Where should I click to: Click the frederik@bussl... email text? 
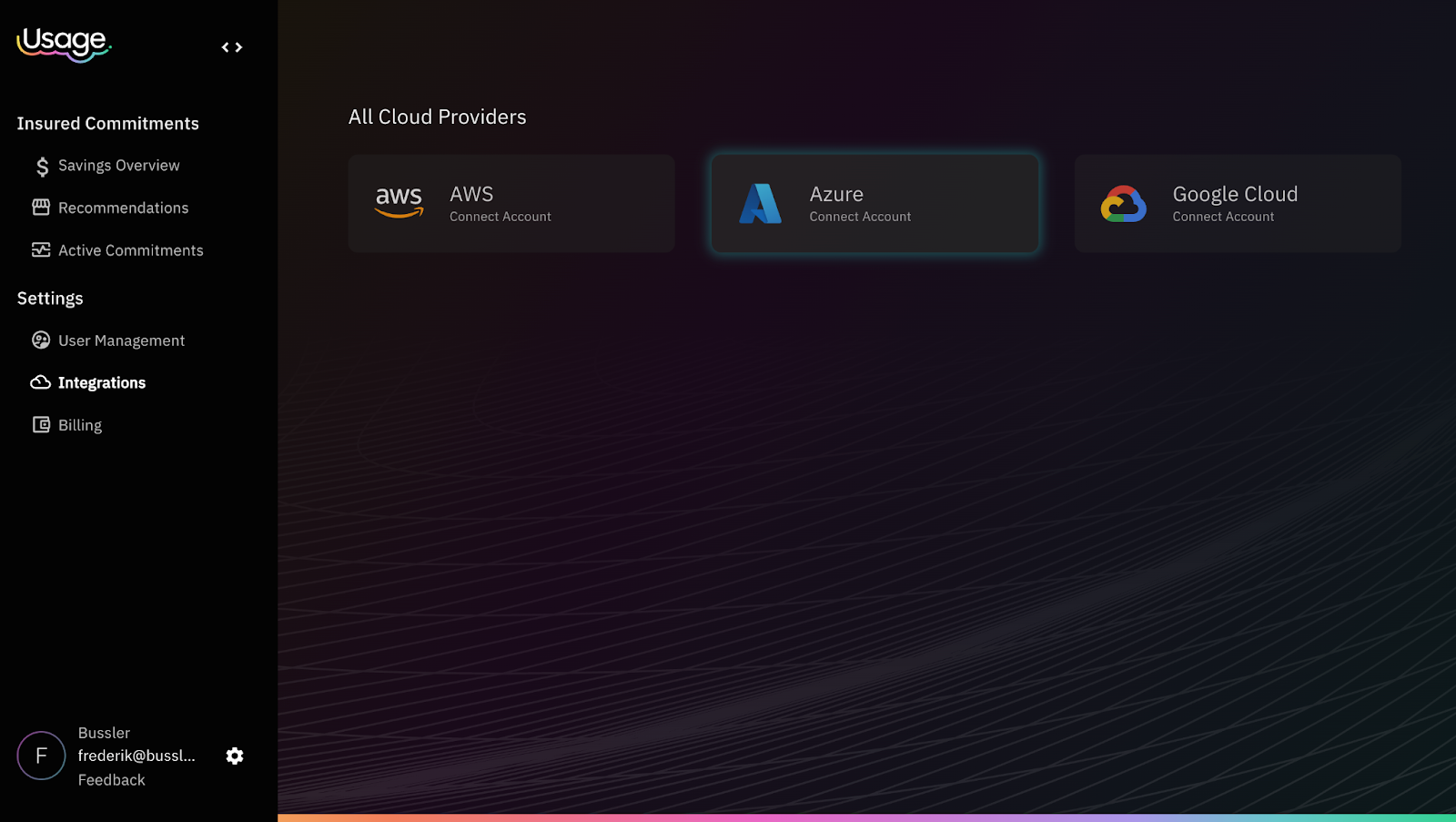[x=136, y=756]
